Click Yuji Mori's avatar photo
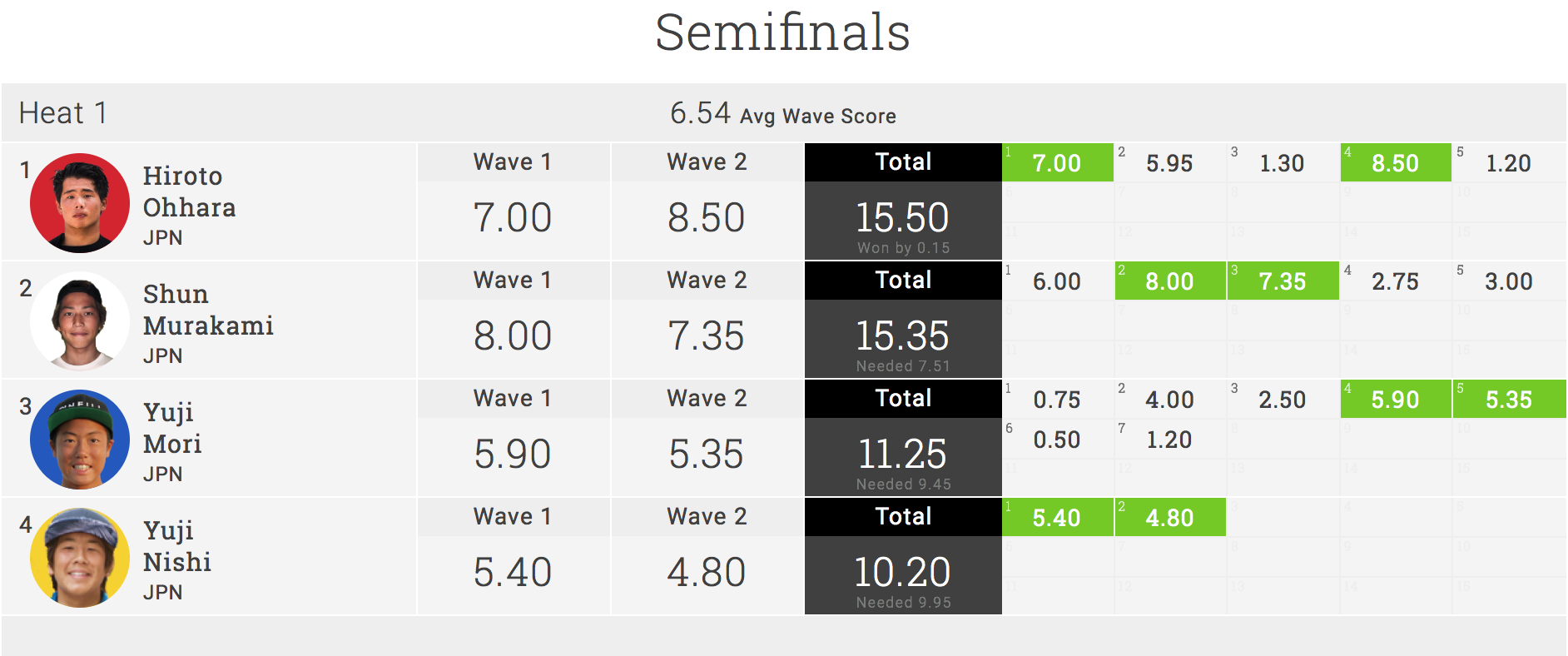This screenshot has width=1568, height=656. click(80, 439)
